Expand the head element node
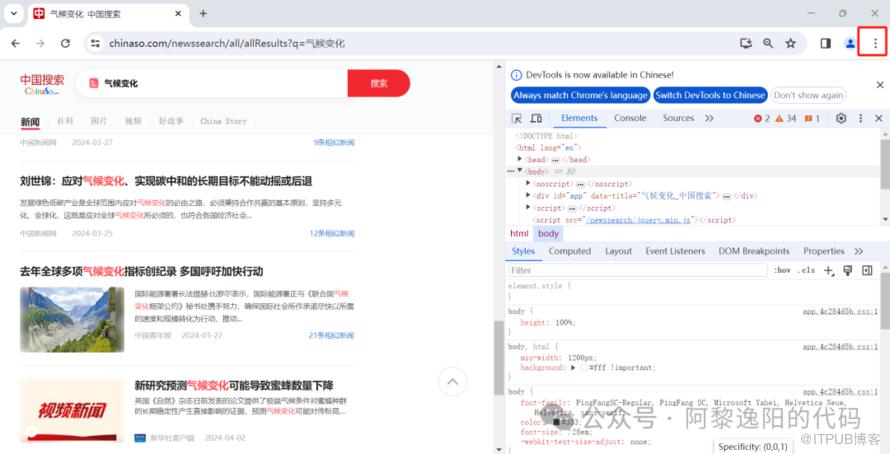Screen dimensions: 890x454 (x=520, y=159)
